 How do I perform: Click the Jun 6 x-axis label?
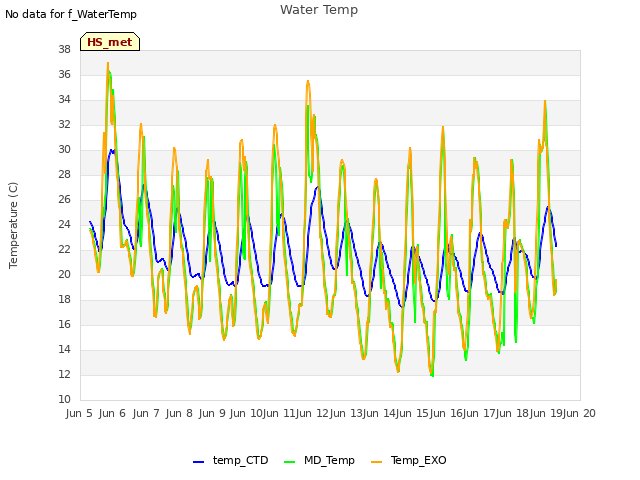pos(112,413)
